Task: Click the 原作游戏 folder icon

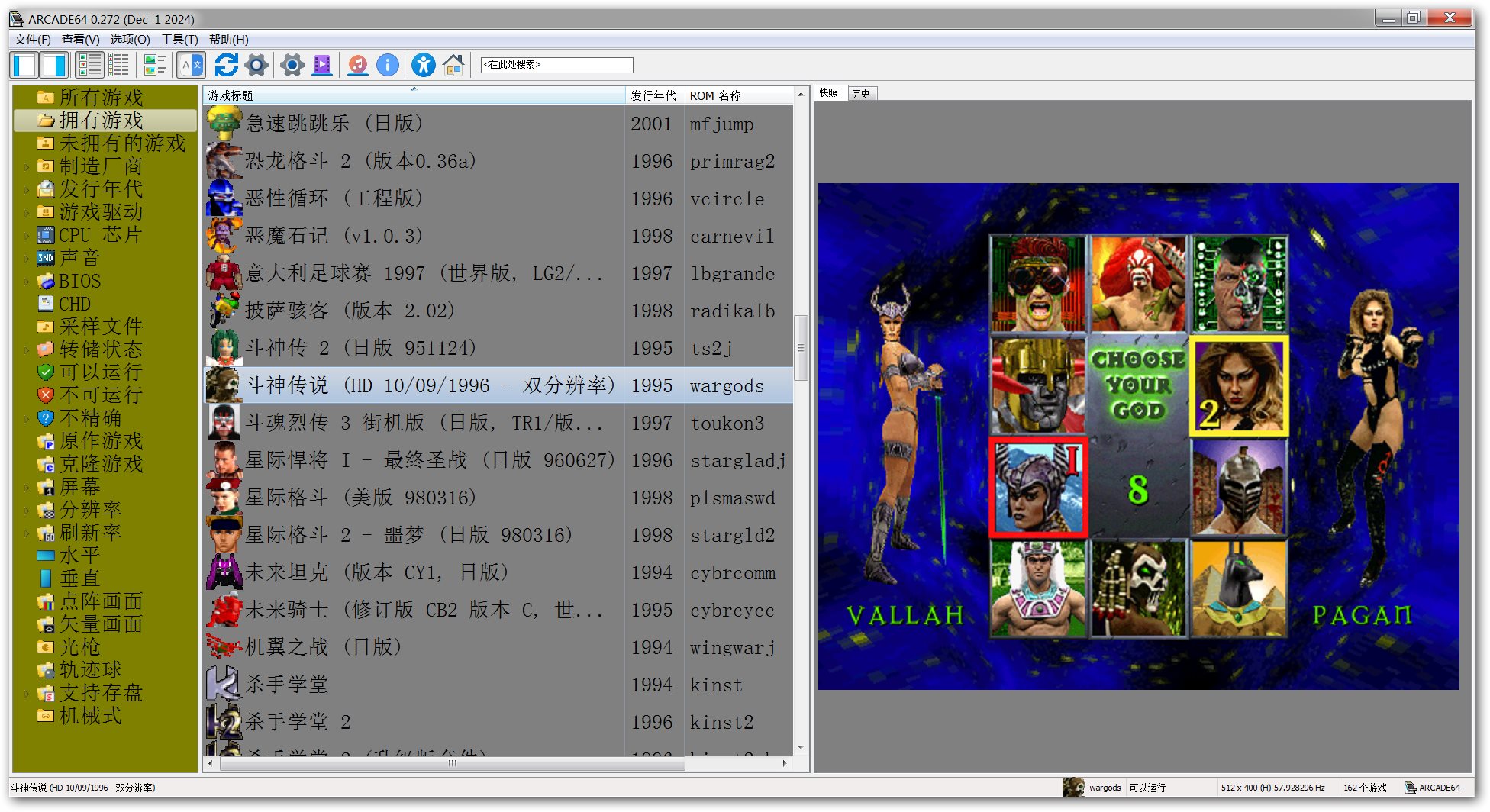Action: point(46,441)
